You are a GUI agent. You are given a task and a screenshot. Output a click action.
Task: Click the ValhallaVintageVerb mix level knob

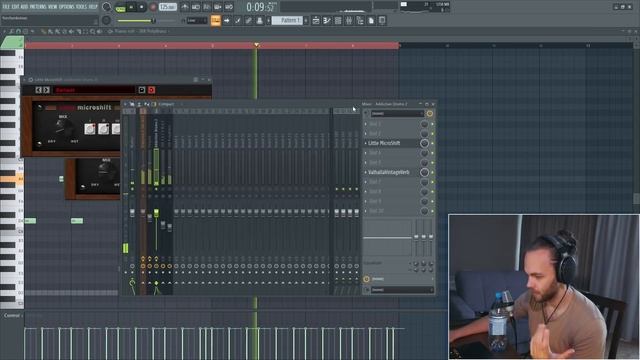(424, 172)
